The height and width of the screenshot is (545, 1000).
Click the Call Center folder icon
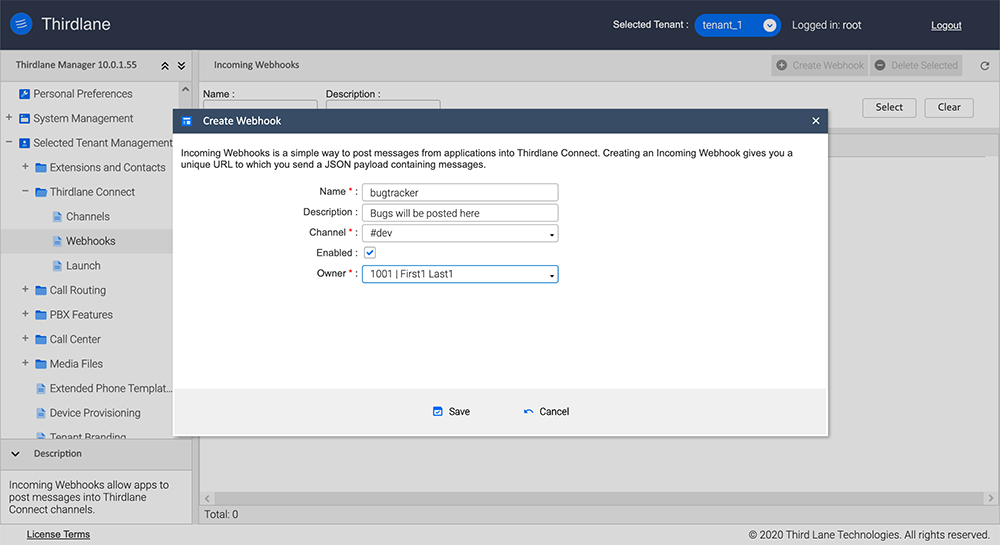pyautogui.click(x=41, y=340)
